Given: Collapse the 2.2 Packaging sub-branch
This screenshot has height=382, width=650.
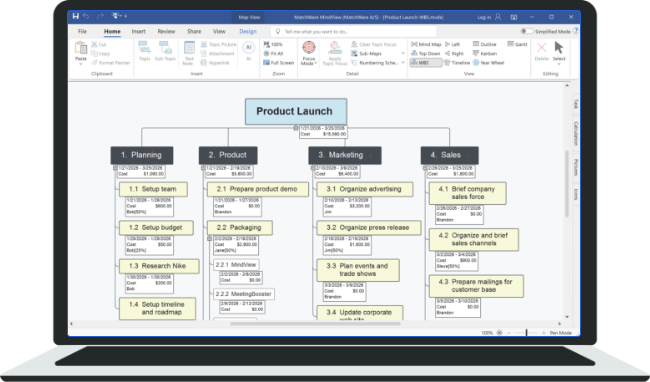Looking at the screenshot, I should (209, 239).
